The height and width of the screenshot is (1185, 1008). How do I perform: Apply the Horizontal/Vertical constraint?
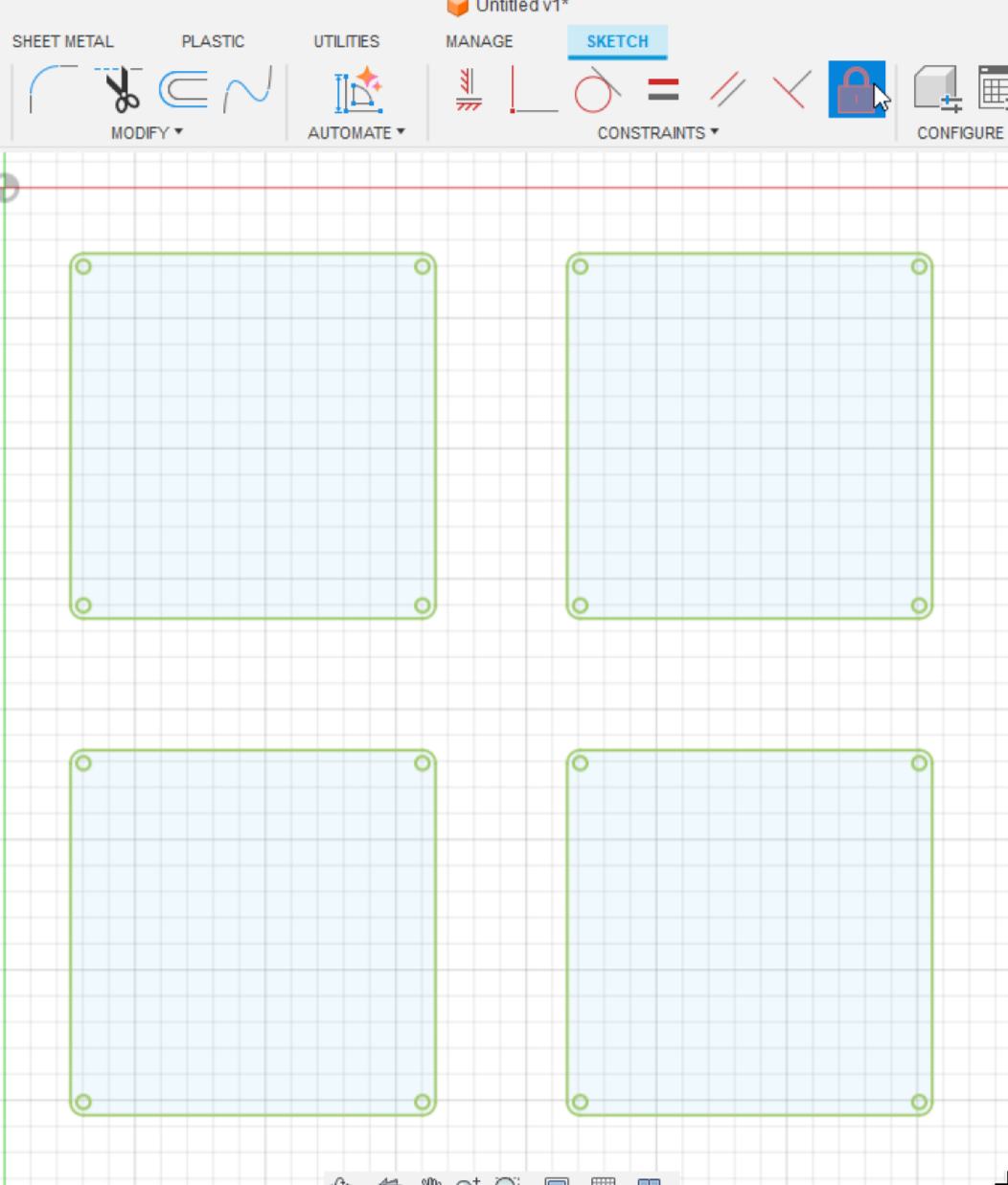[x=469, y=90]
